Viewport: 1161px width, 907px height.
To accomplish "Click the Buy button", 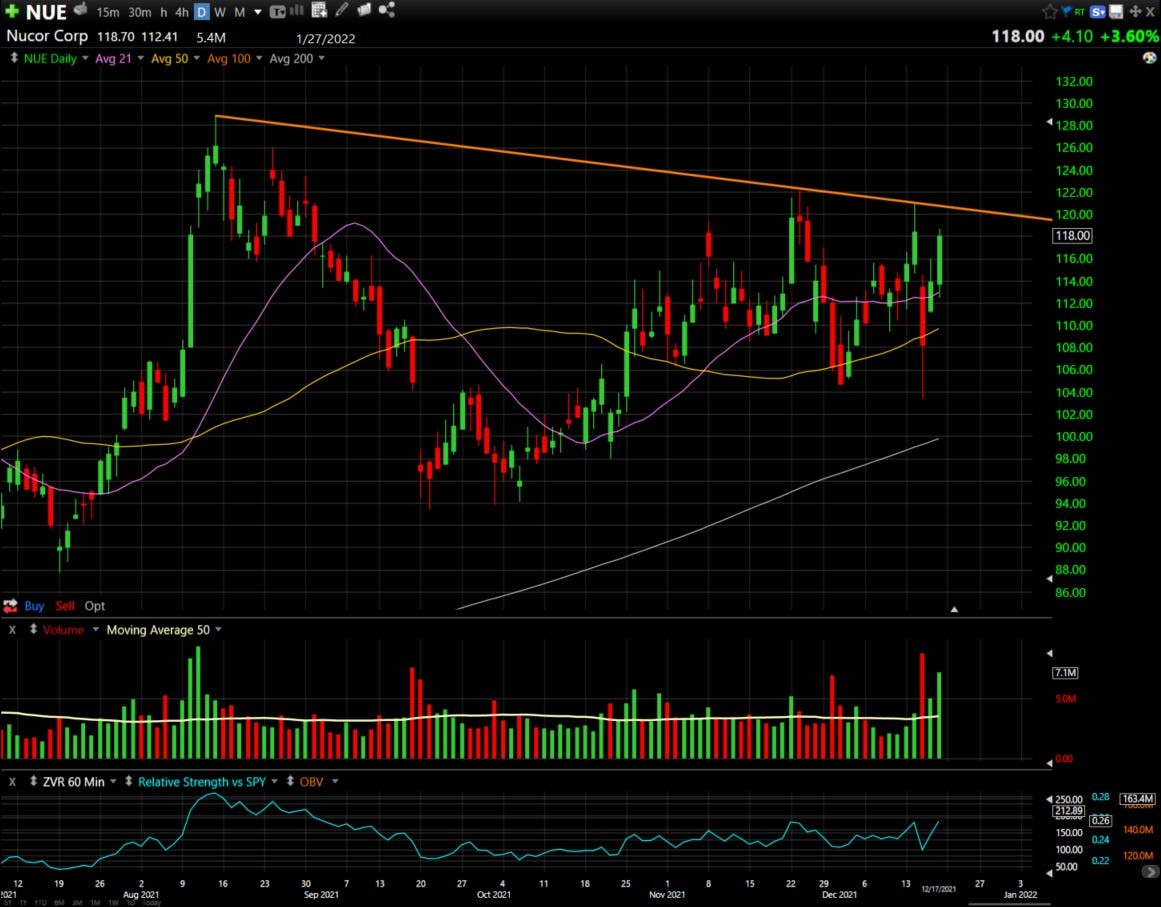I will pyautogui.click(x=34, y=606).
